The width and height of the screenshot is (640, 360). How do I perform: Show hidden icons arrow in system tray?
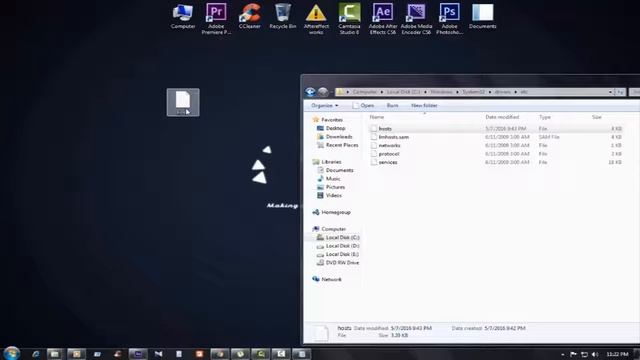tap(563, 354)
